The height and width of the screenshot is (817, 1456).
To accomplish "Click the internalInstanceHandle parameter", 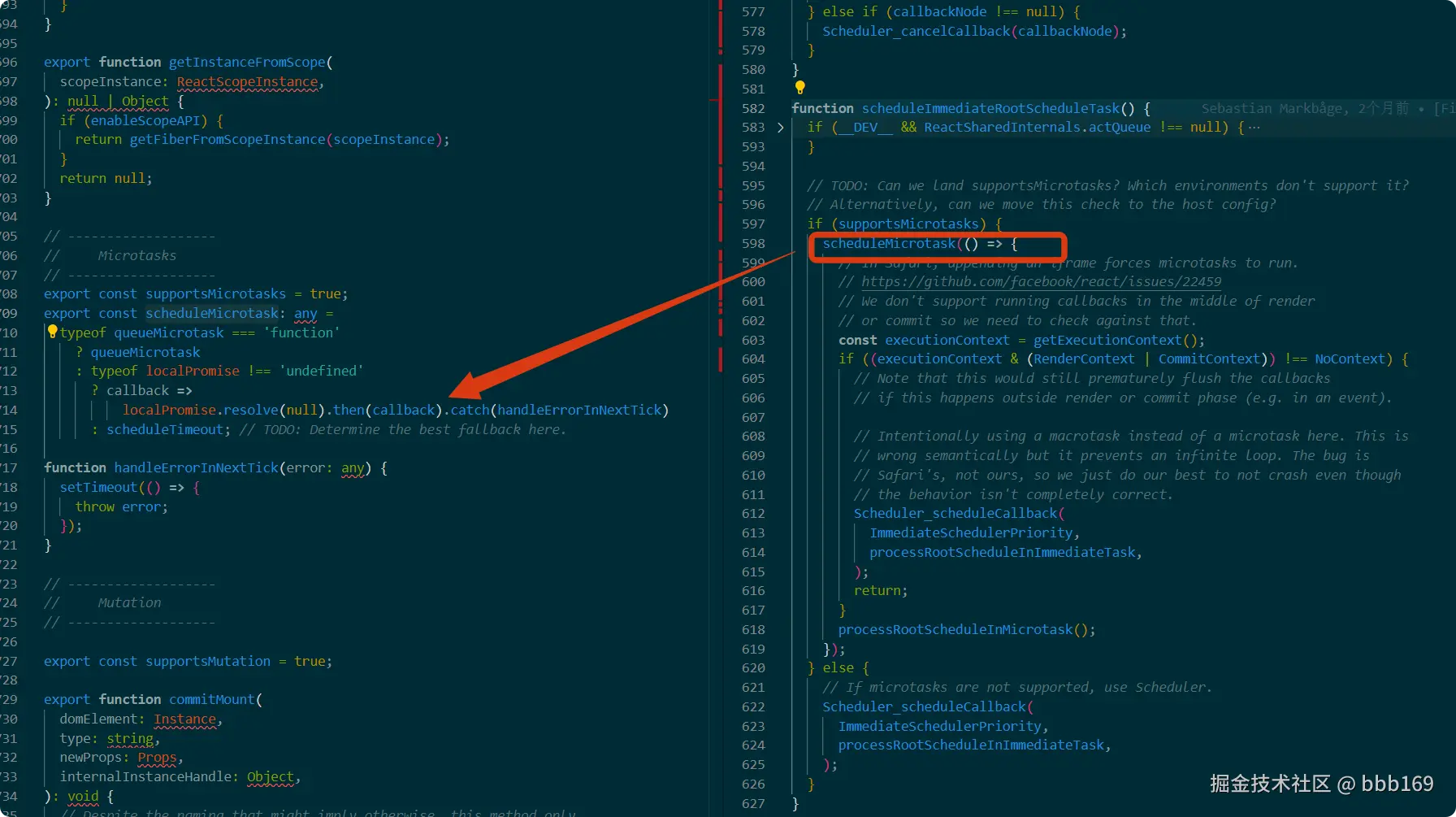I will 145,777.
